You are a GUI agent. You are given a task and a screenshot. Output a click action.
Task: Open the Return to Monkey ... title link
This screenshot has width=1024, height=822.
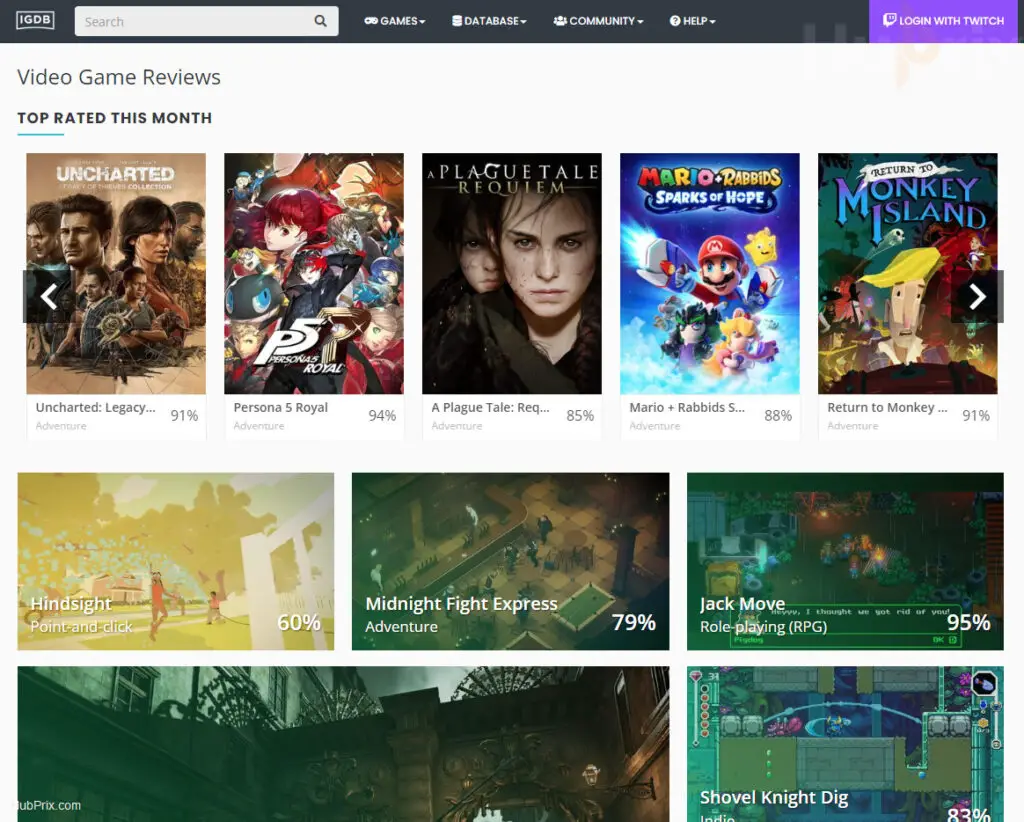click(887, 407)
